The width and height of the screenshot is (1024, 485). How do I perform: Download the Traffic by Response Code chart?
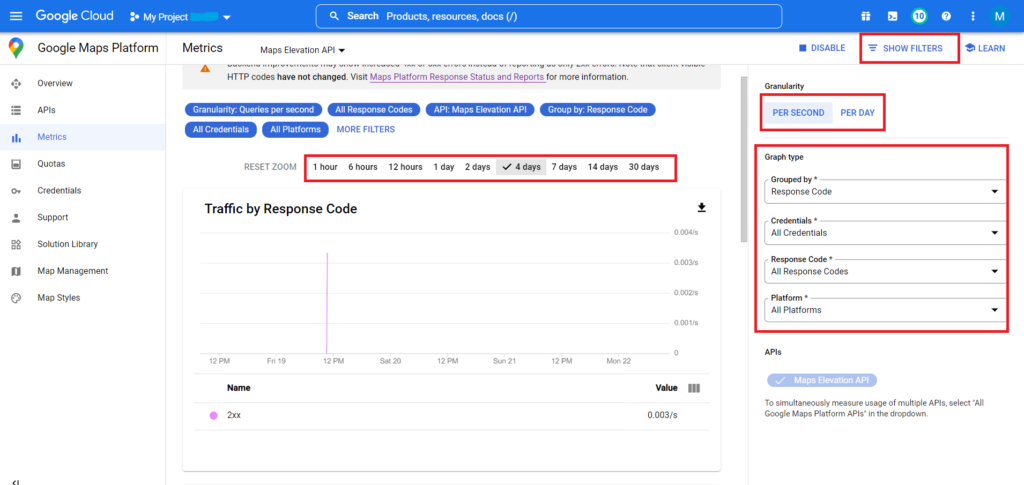[702, 208]
